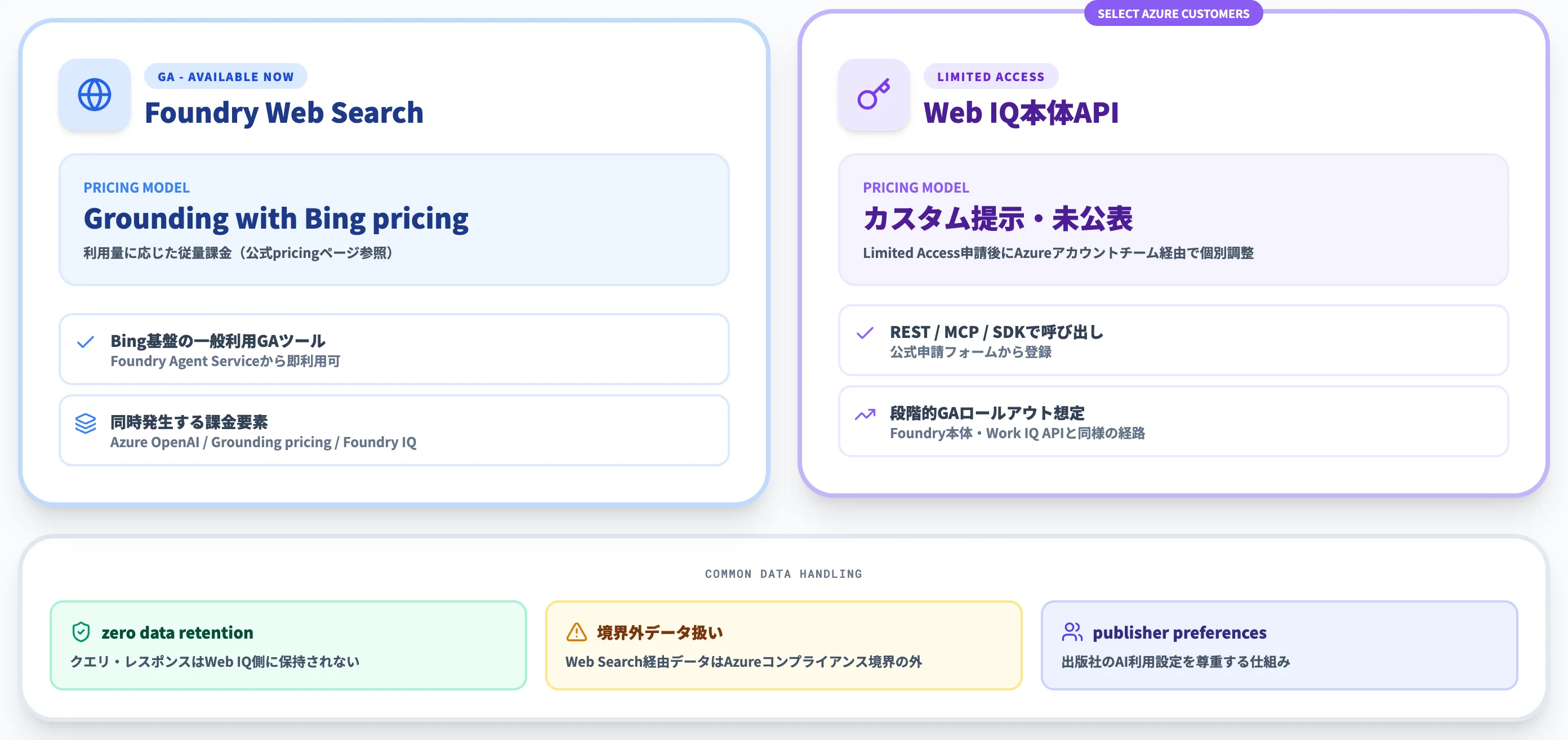Click the publisher preferences card title
The width and height of the screenshot is (1568, 740).
click(x=1179, y=632)
